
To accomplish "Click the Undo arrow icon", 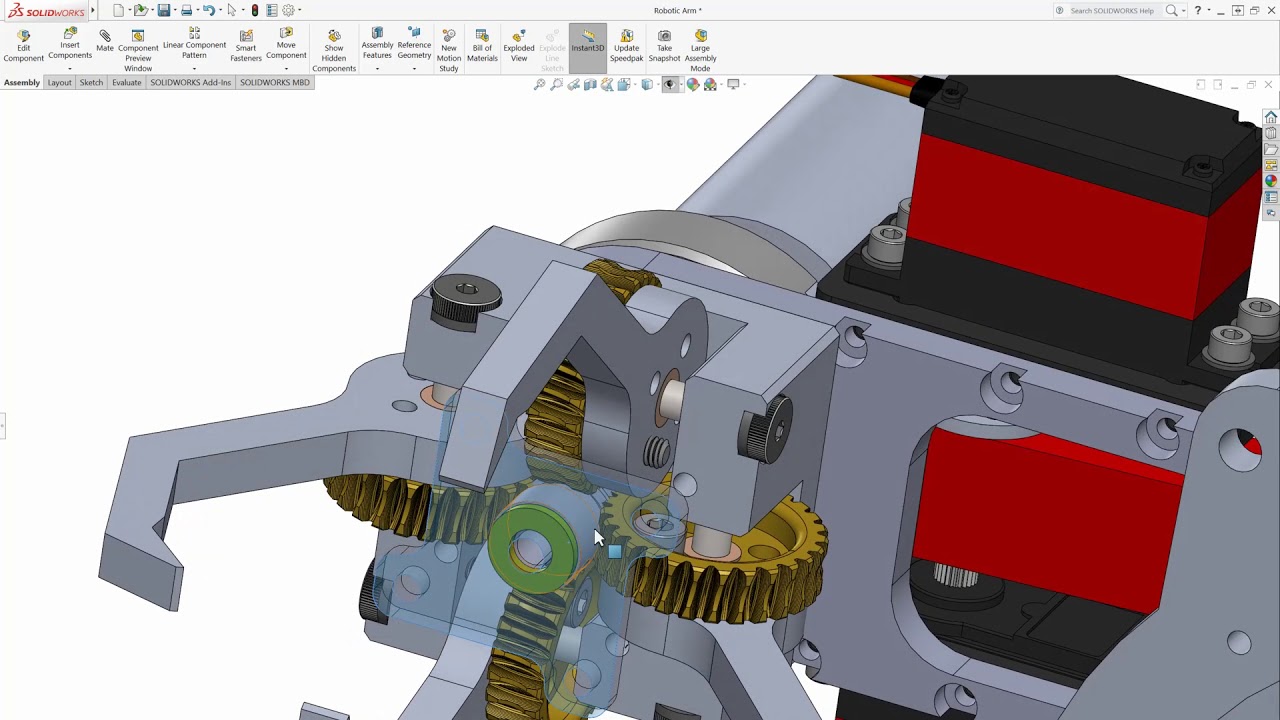I will pos(209,10).
